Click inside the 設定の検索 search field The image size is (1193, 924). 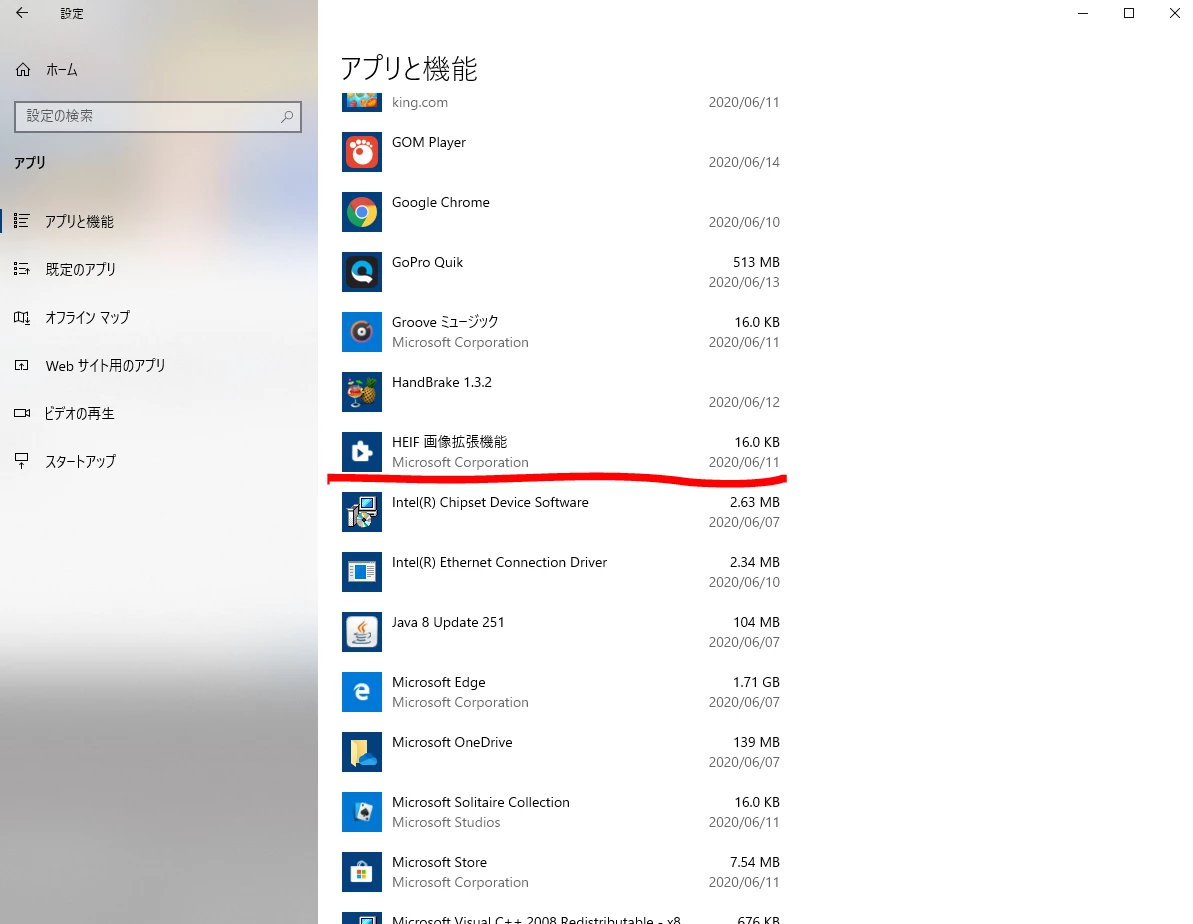[157, 116]
